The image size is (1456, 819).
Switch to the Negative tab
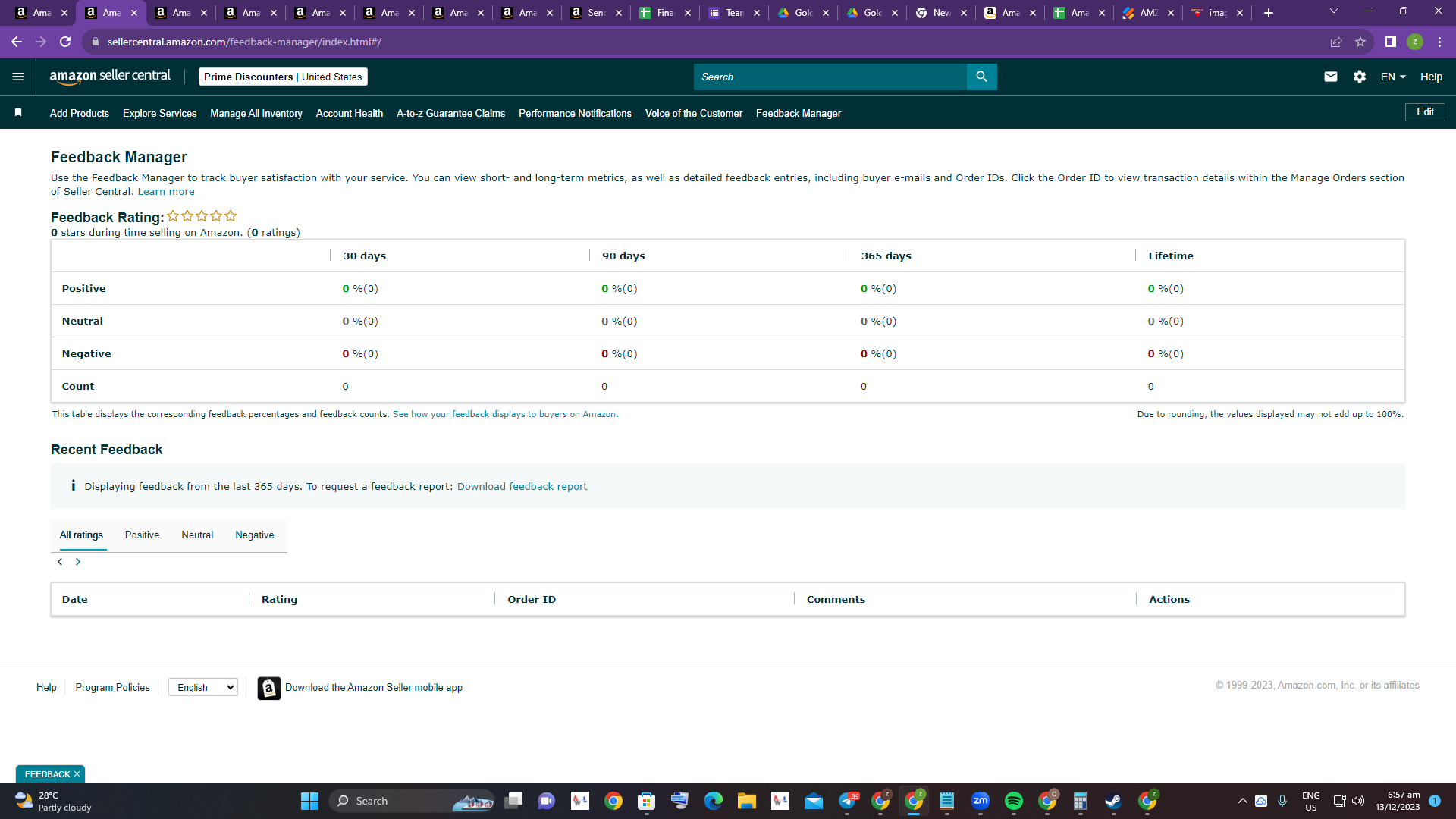[255, 535]
